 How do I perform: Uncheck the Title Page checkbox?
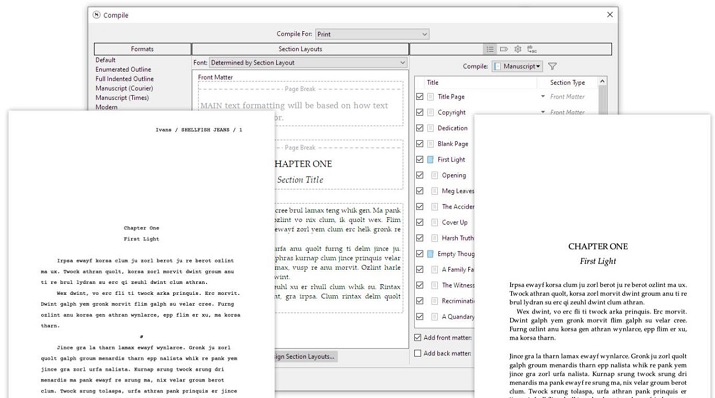pos(420,97)
